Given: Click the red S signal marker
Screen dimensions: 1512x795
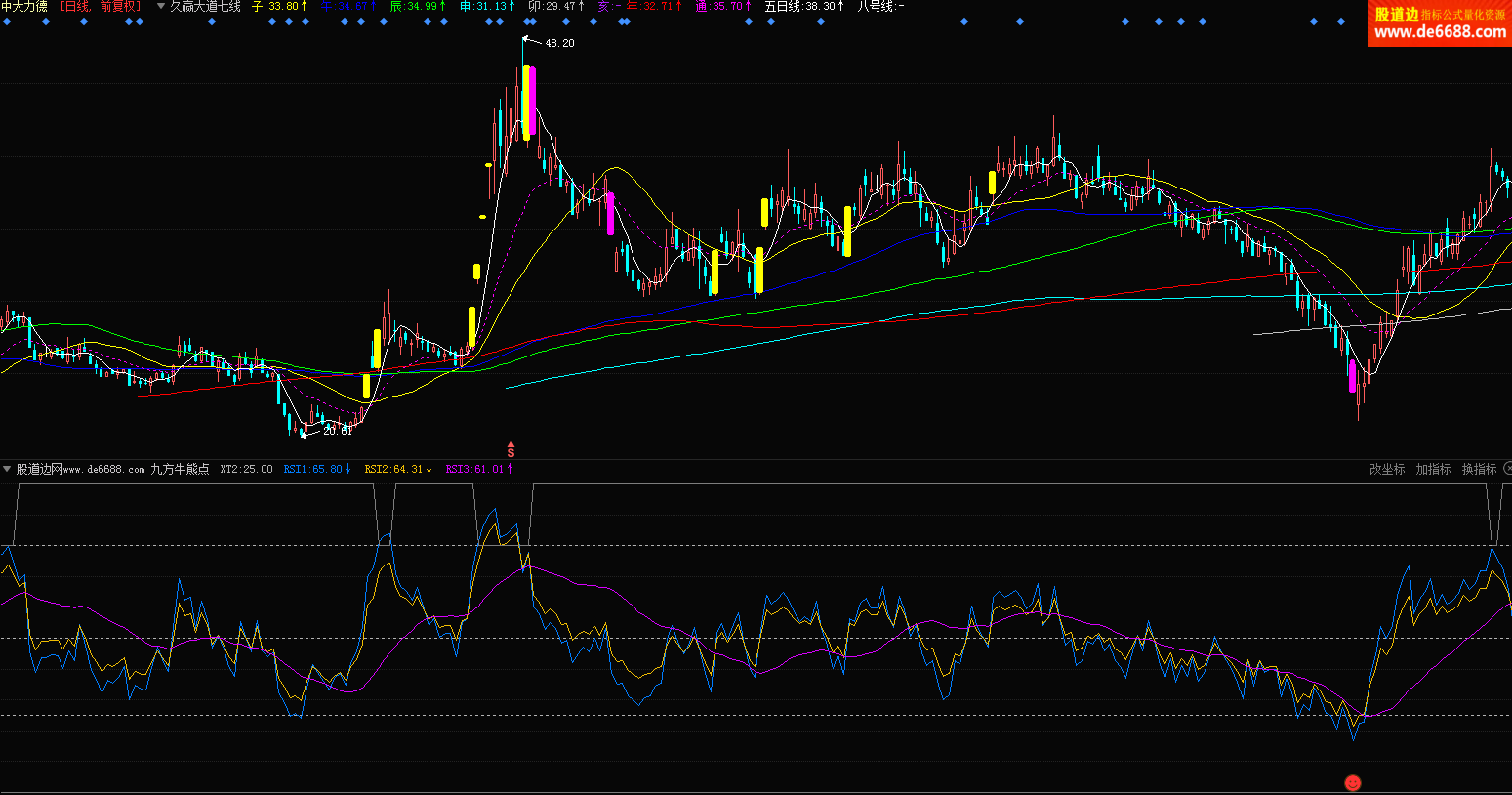Looking at the screenshot, I should (x=511, y=449).
